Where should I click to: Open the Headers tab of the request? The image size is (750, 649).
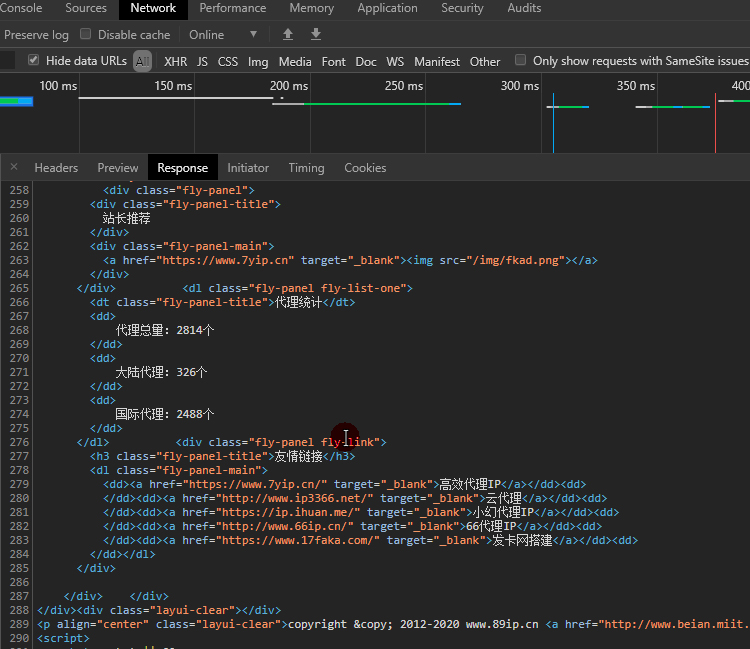click(56, 168)
